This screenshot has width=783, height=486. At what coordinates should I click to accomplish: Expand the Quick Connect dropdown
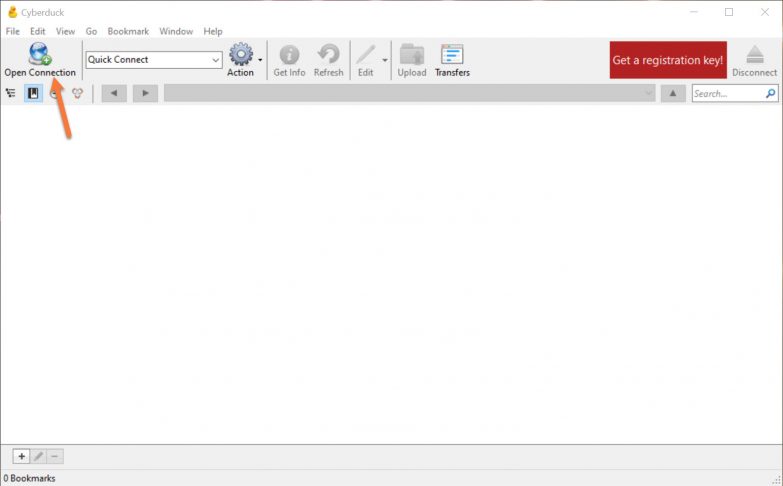click(x=216, y=60)
